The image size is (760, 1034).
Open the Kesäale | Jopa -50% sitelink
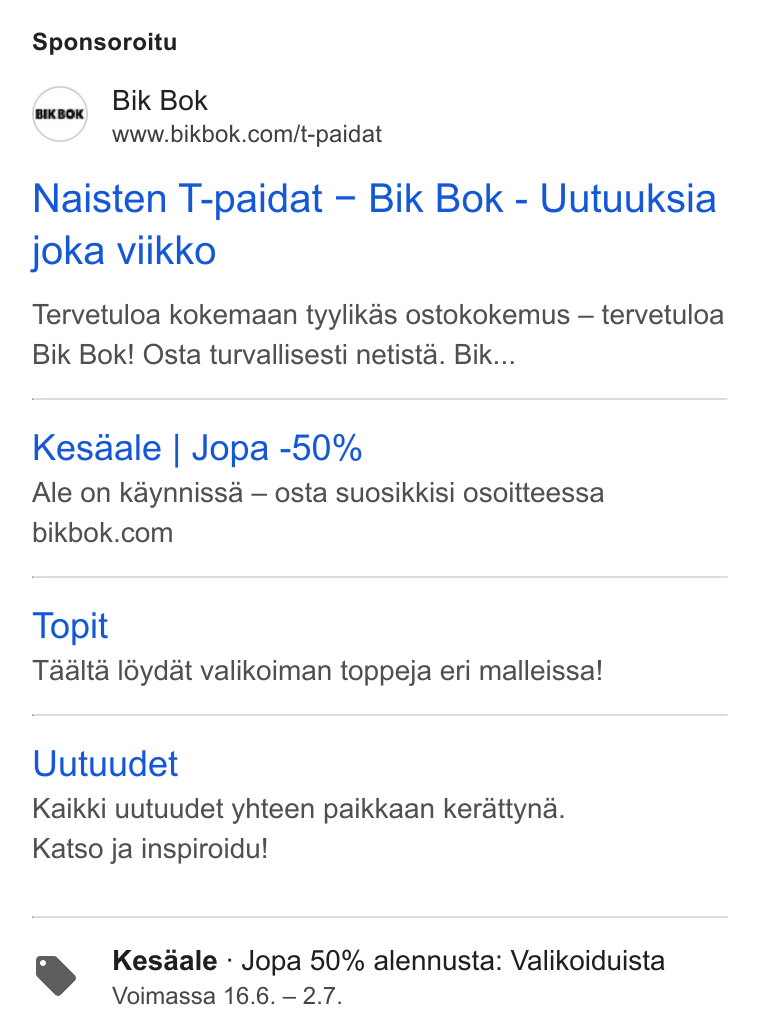[197, 448]
